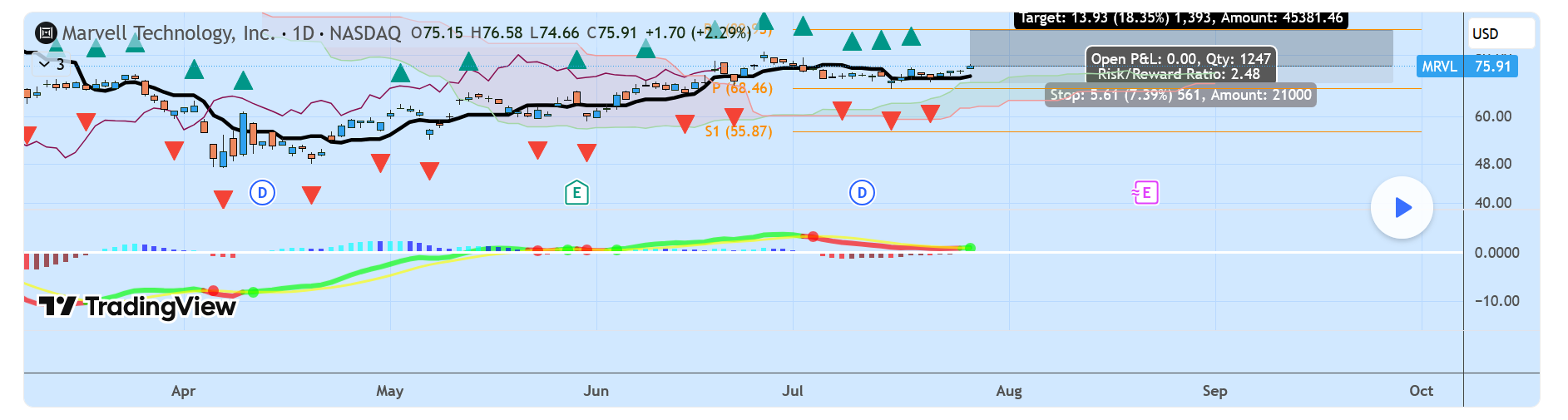
Task: Click the May label on time axis
Action: coord(389,391)
